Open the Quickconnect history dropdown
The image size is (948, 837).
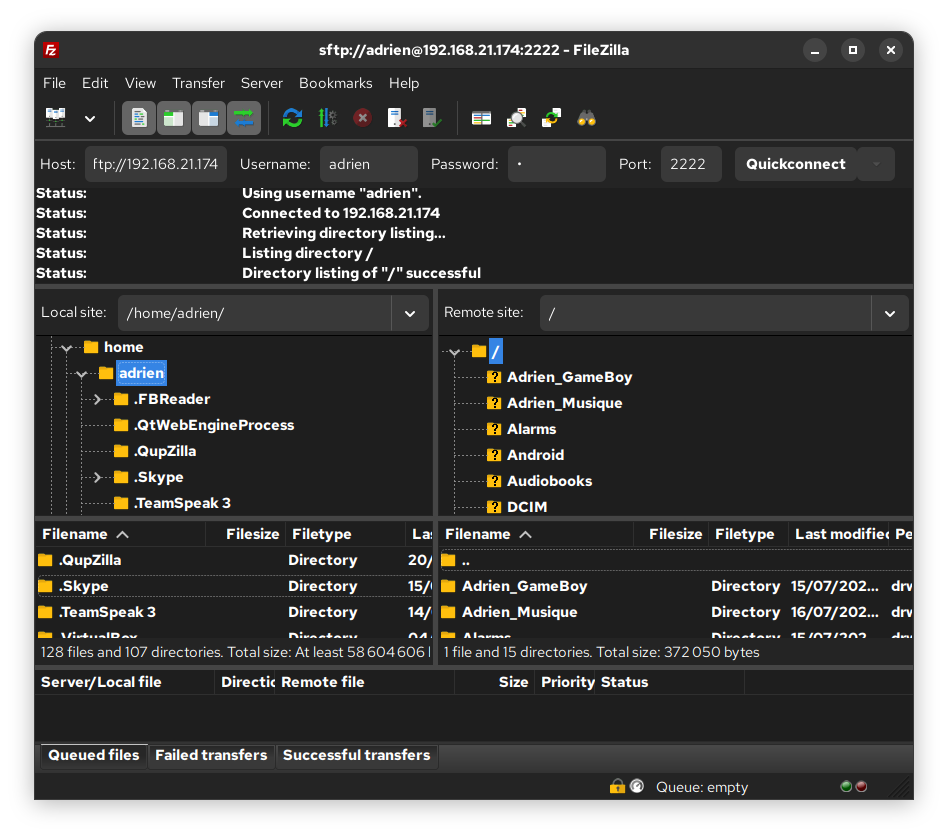coord(876,164)
